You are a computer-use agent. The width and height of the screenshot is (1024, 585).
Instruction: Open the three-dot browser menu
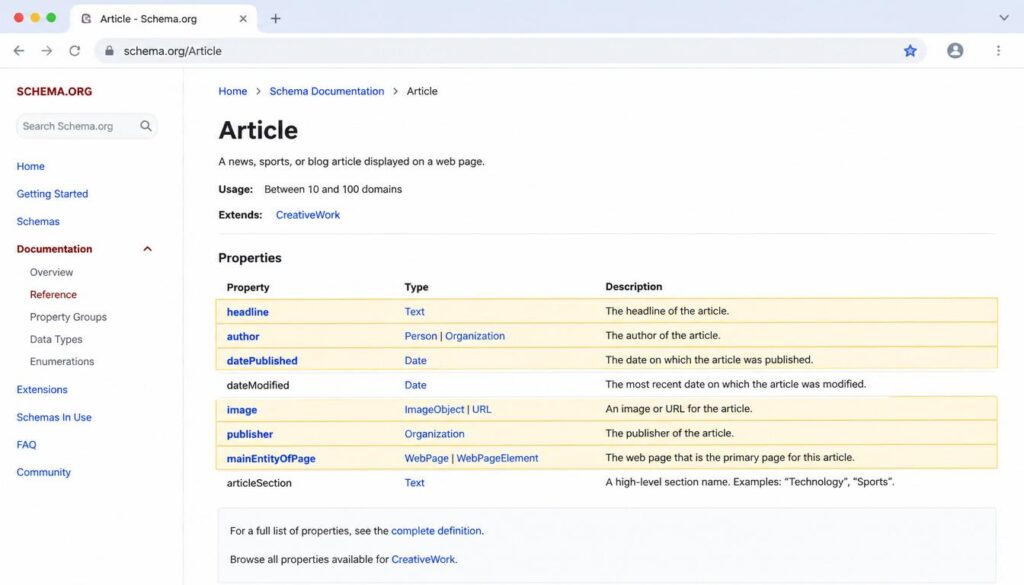(998, 51)
